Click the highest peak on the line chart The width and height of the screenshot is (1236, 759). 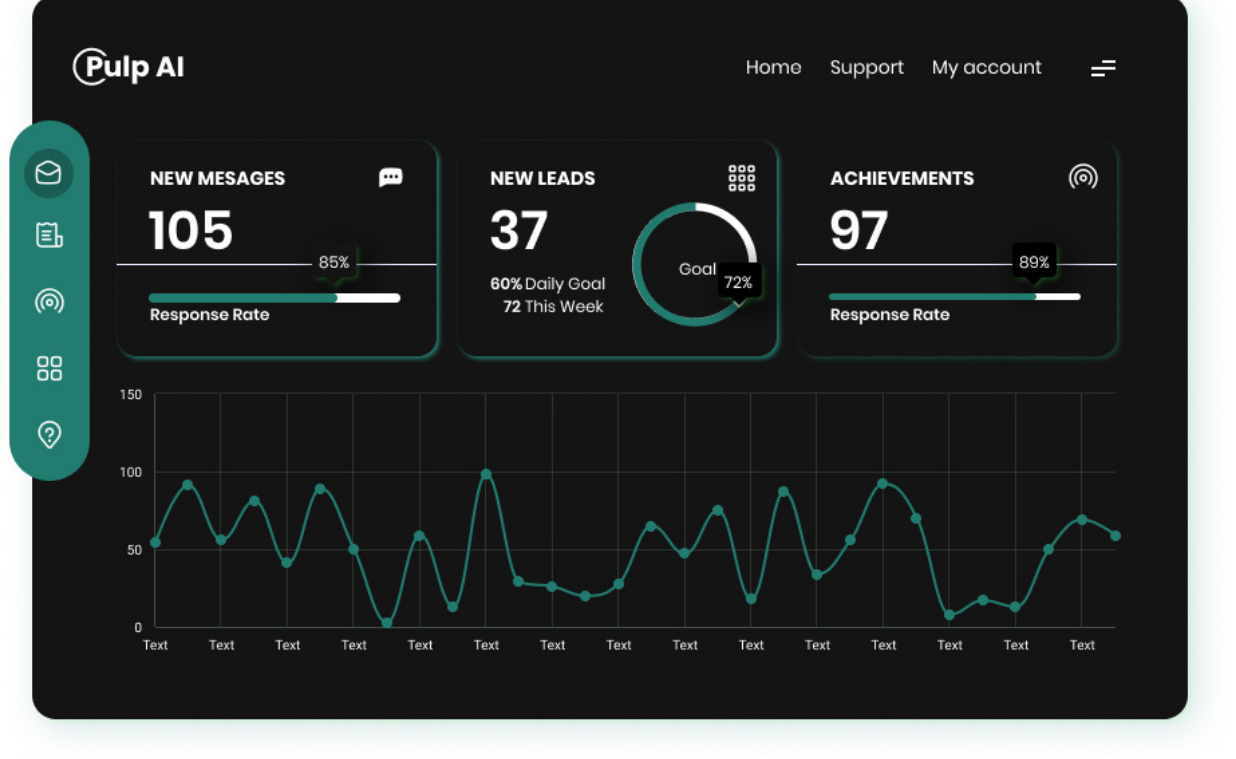pos(486,474)
